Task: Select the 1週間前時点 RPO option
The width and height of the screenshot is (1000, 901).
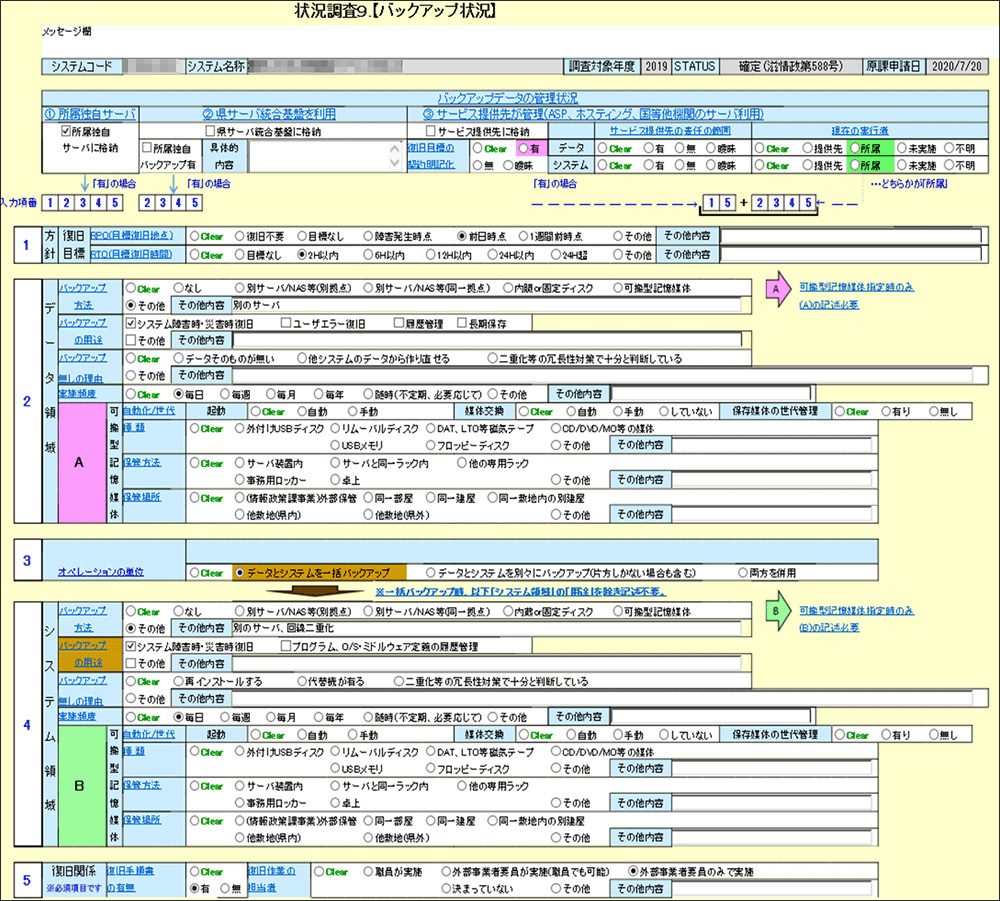Action: [x=522, y=237]
